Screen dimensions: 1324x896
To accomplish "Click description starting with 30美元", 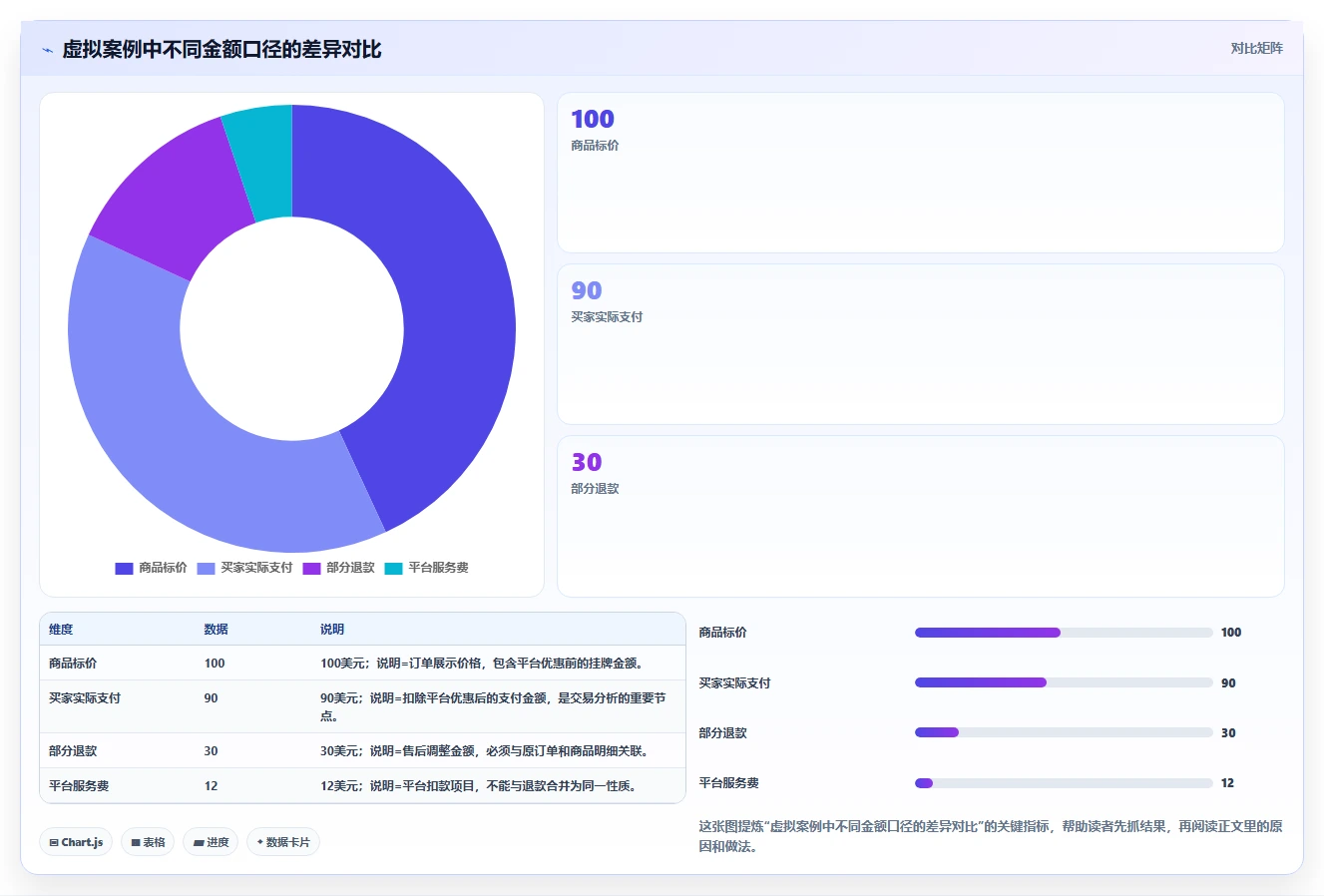I will click(x=487, y=751).
